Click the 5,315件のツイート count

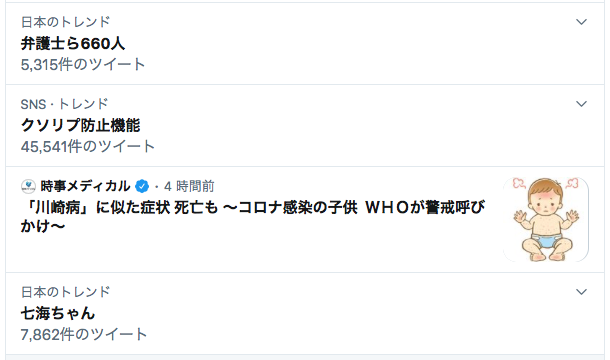(83, 65)
